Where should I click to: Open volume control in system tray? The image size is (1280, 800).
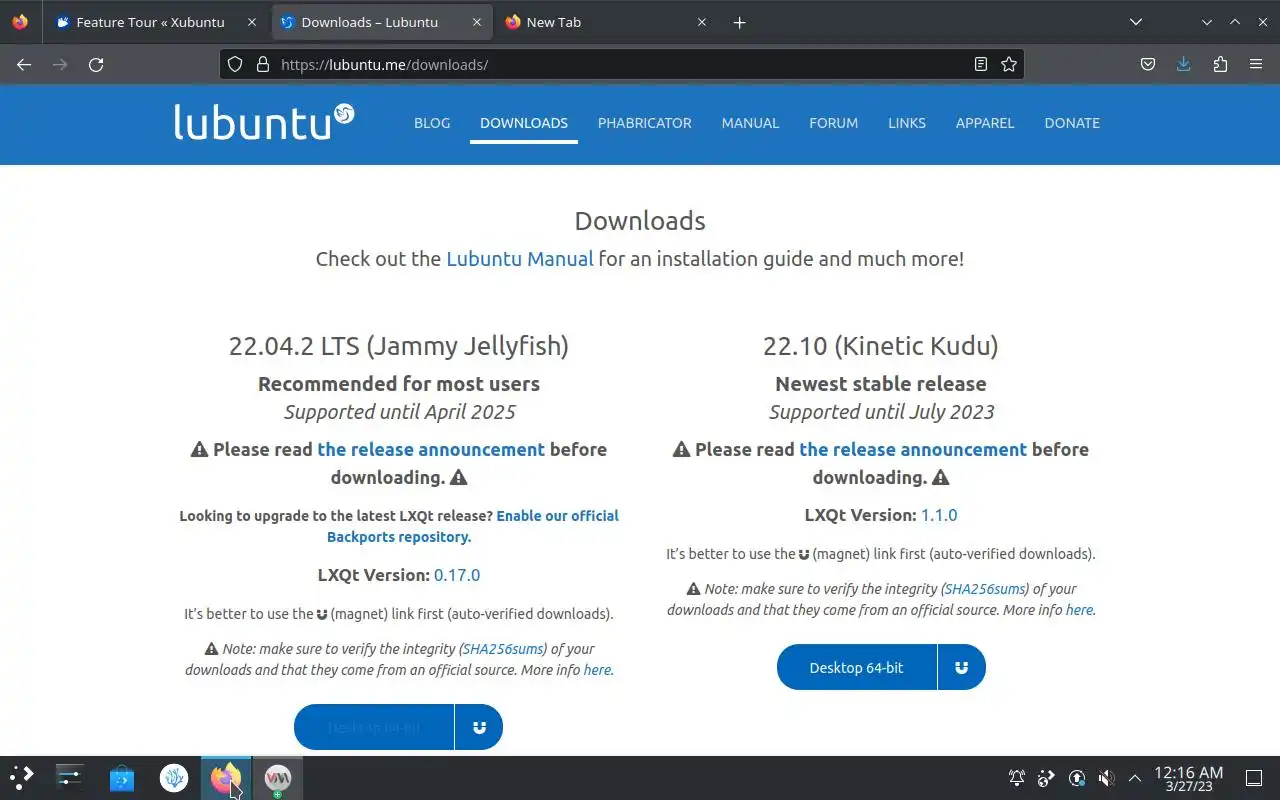(1106, 778)
